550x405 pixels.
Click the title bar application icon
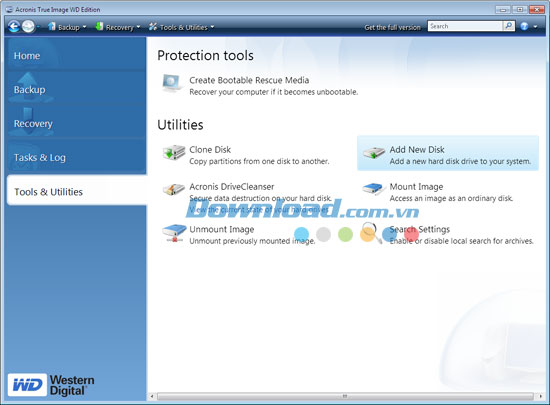tap(9, 9)
